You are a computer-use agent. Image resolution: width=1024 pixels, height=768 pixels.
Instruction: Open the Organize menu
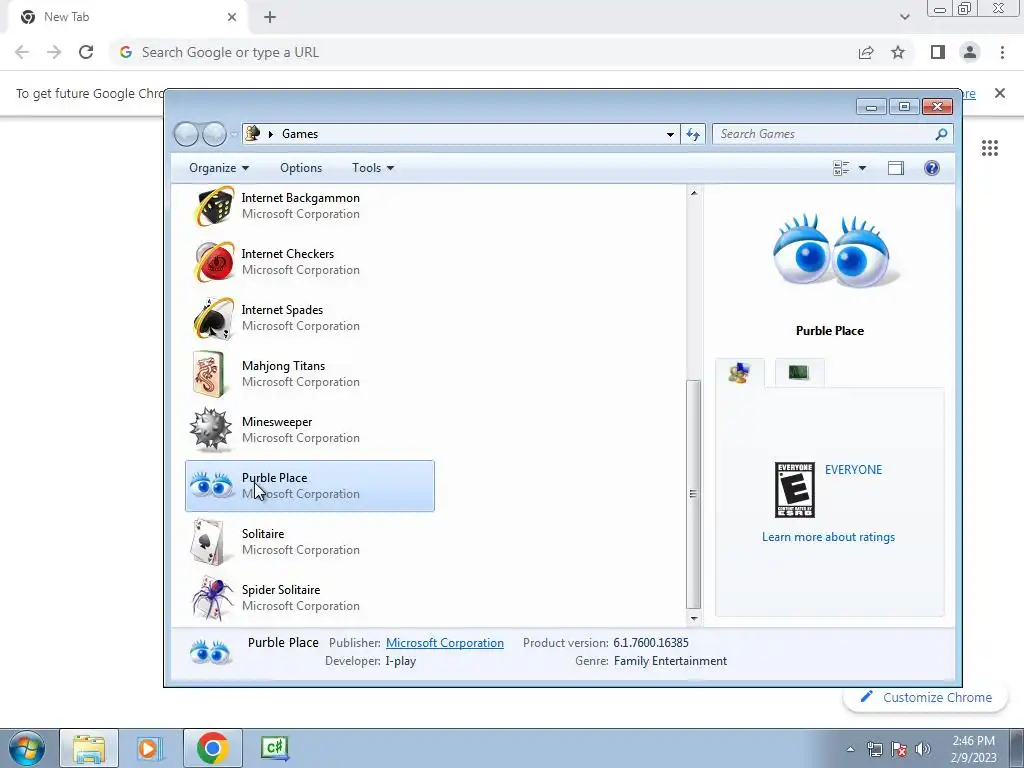(219, 168)
